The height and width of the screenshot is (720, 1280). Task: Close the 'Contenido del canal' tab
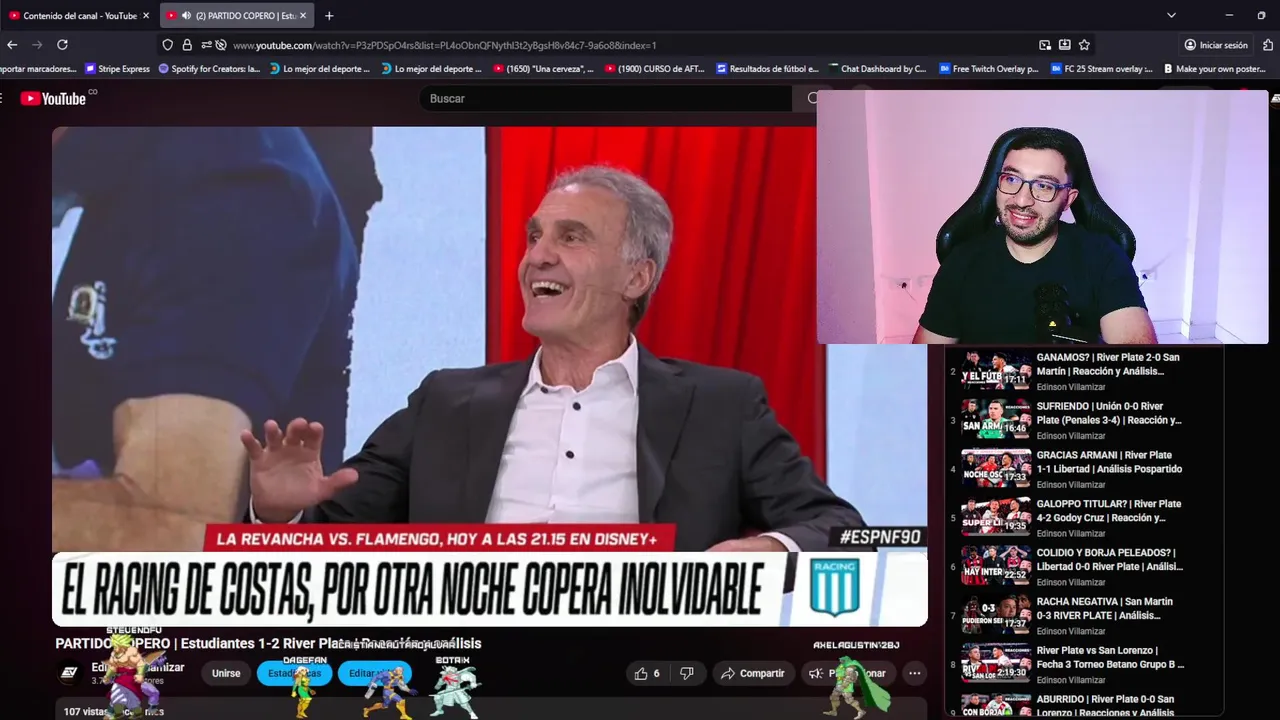click(146, 15)
